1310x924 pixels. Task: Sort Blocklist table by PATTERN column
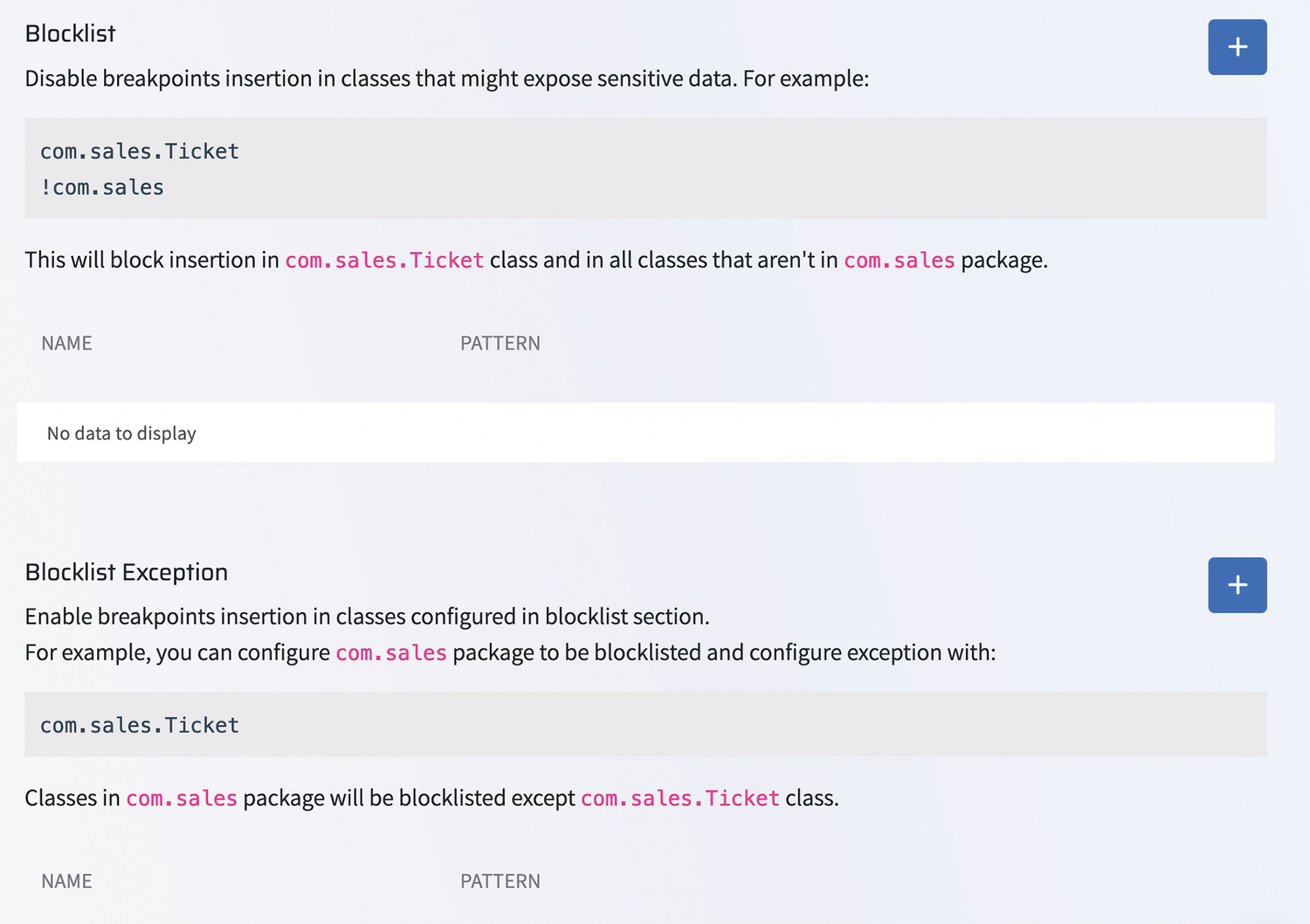pos(500,343)
